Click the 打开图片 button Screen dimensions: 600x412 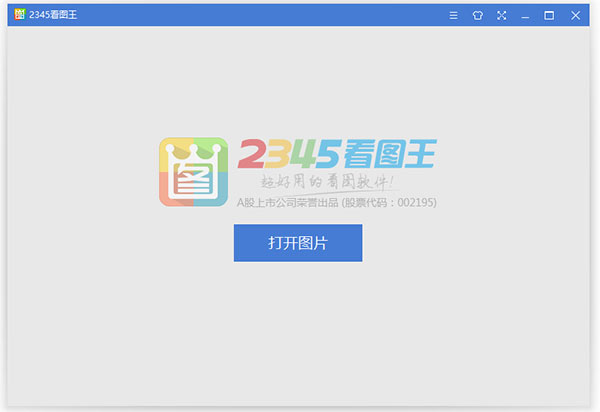(x=298, y=243)
